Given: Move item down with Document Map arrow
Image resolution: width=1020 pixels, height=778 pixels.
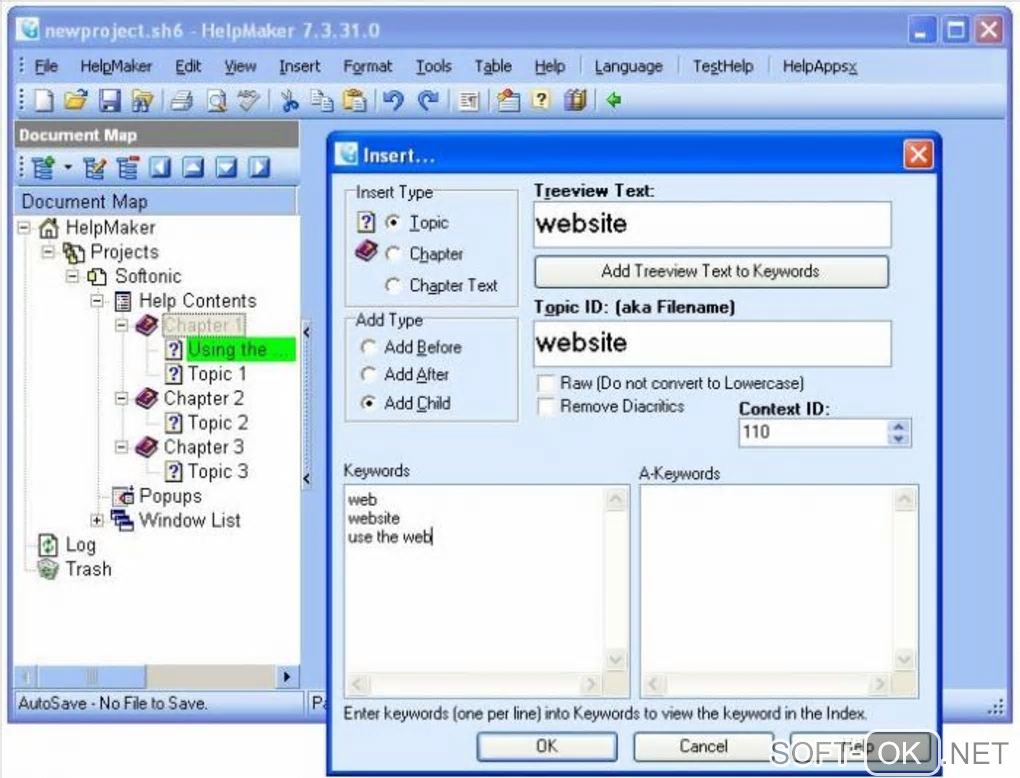Looking at the screenshot, I should (226, 168).
